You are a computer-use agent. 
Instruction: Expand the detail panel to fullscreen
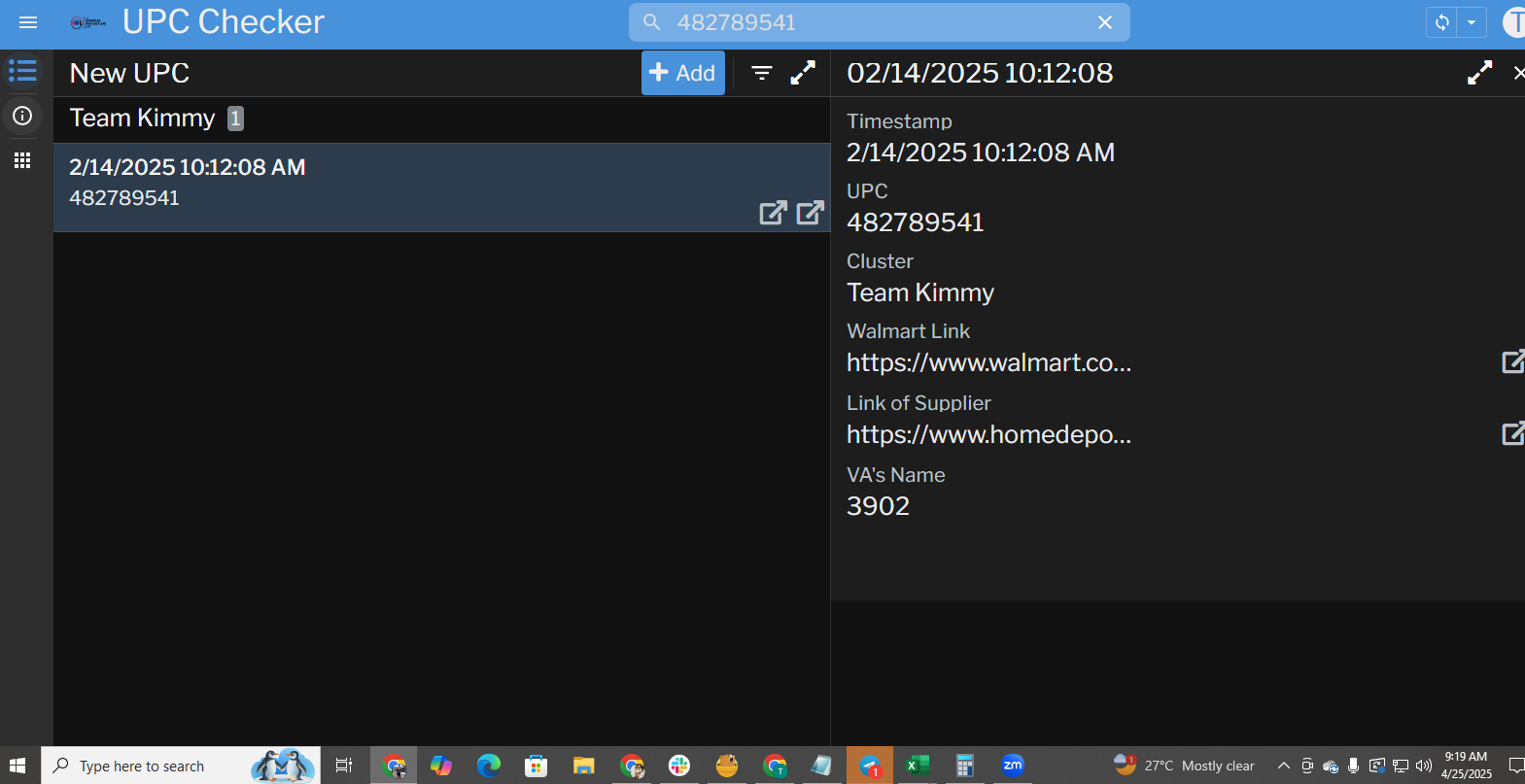1479,73
